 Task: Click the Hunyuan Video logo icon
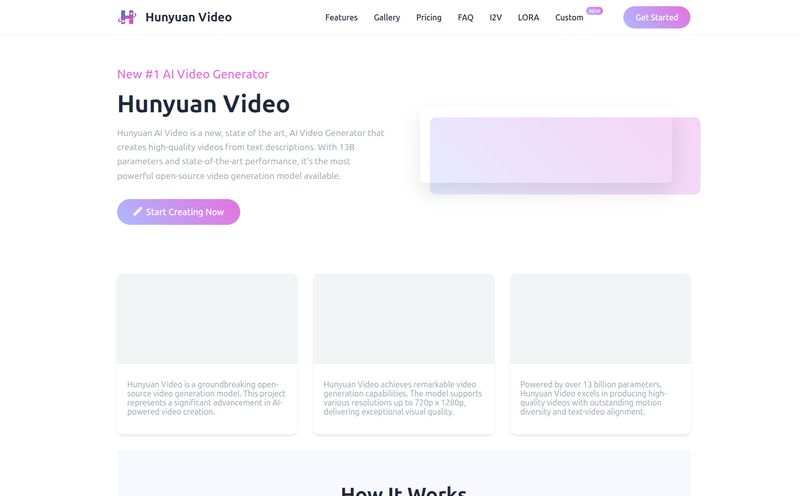[x=127, y=17]
